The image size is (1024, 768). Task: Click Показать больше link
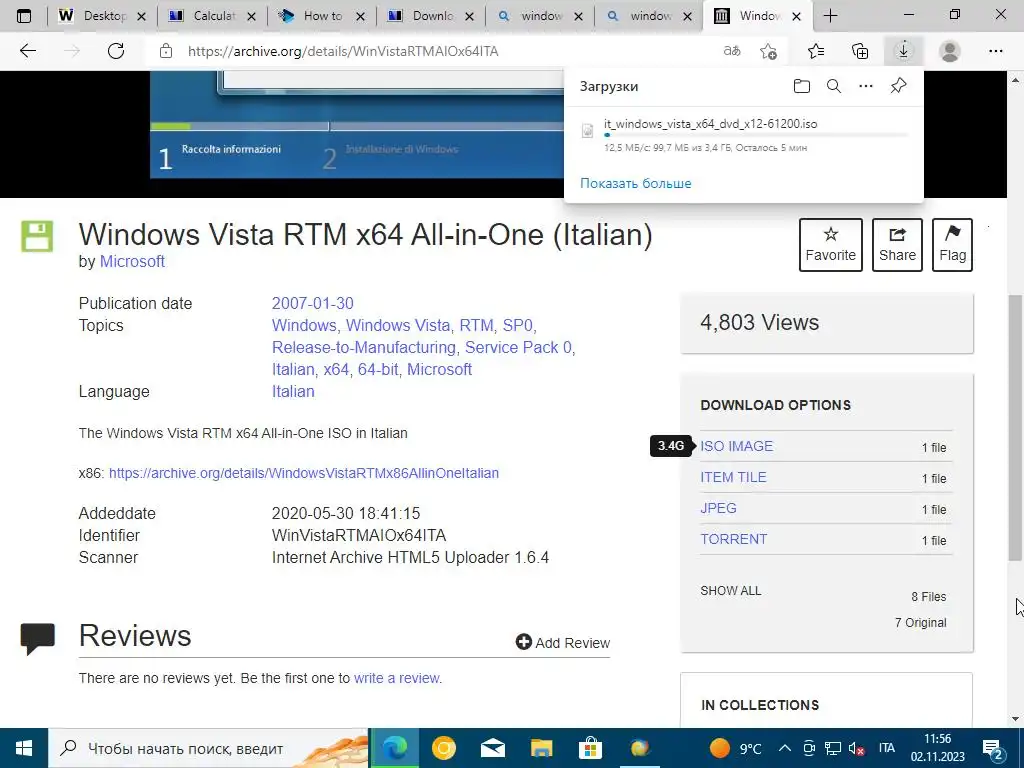pyautogui.click(x=635, y=184)
